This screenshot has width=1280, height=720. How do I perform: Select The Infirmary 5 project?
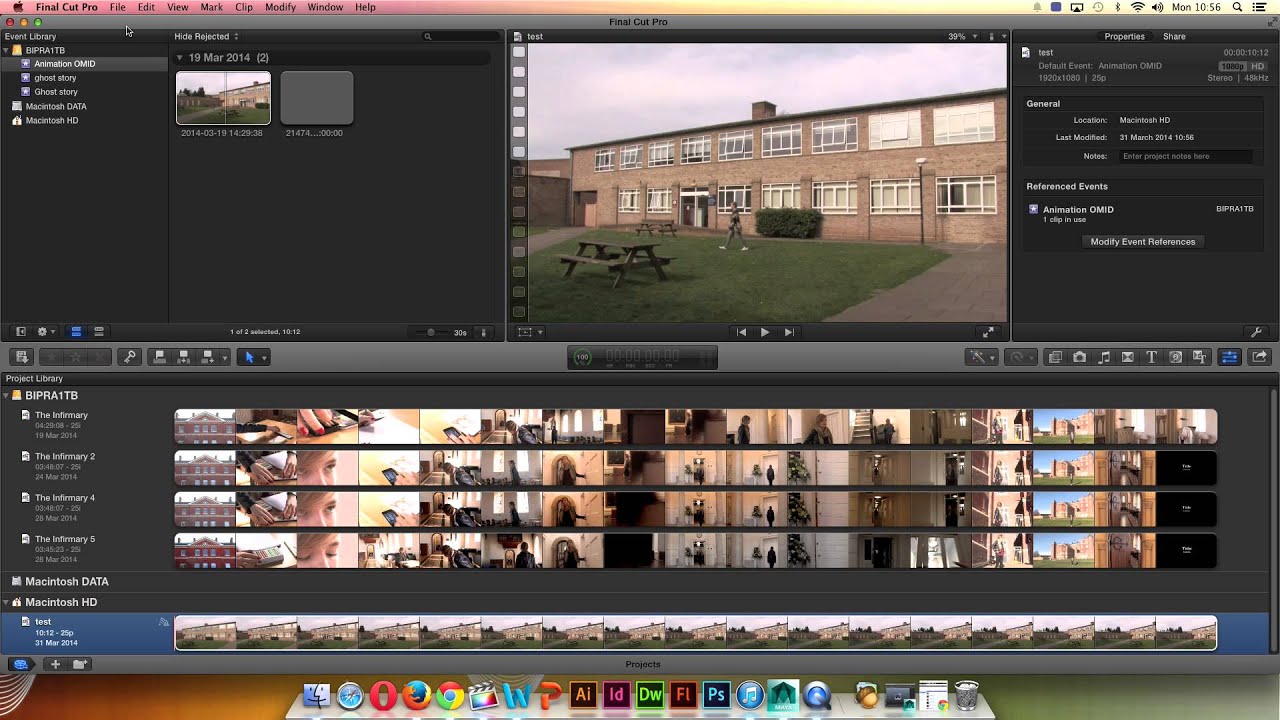65,539
